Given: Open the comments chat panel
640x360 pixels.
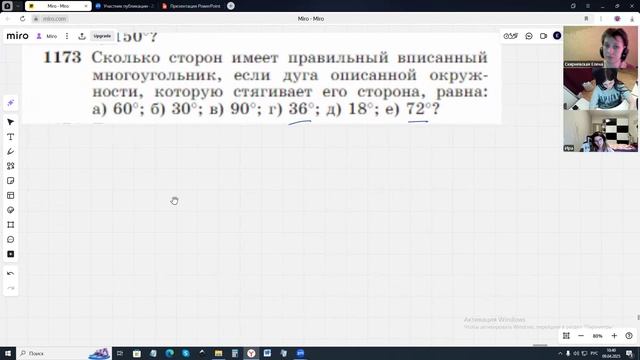Looking at the screenshot, I should click(x=529, y=36).
